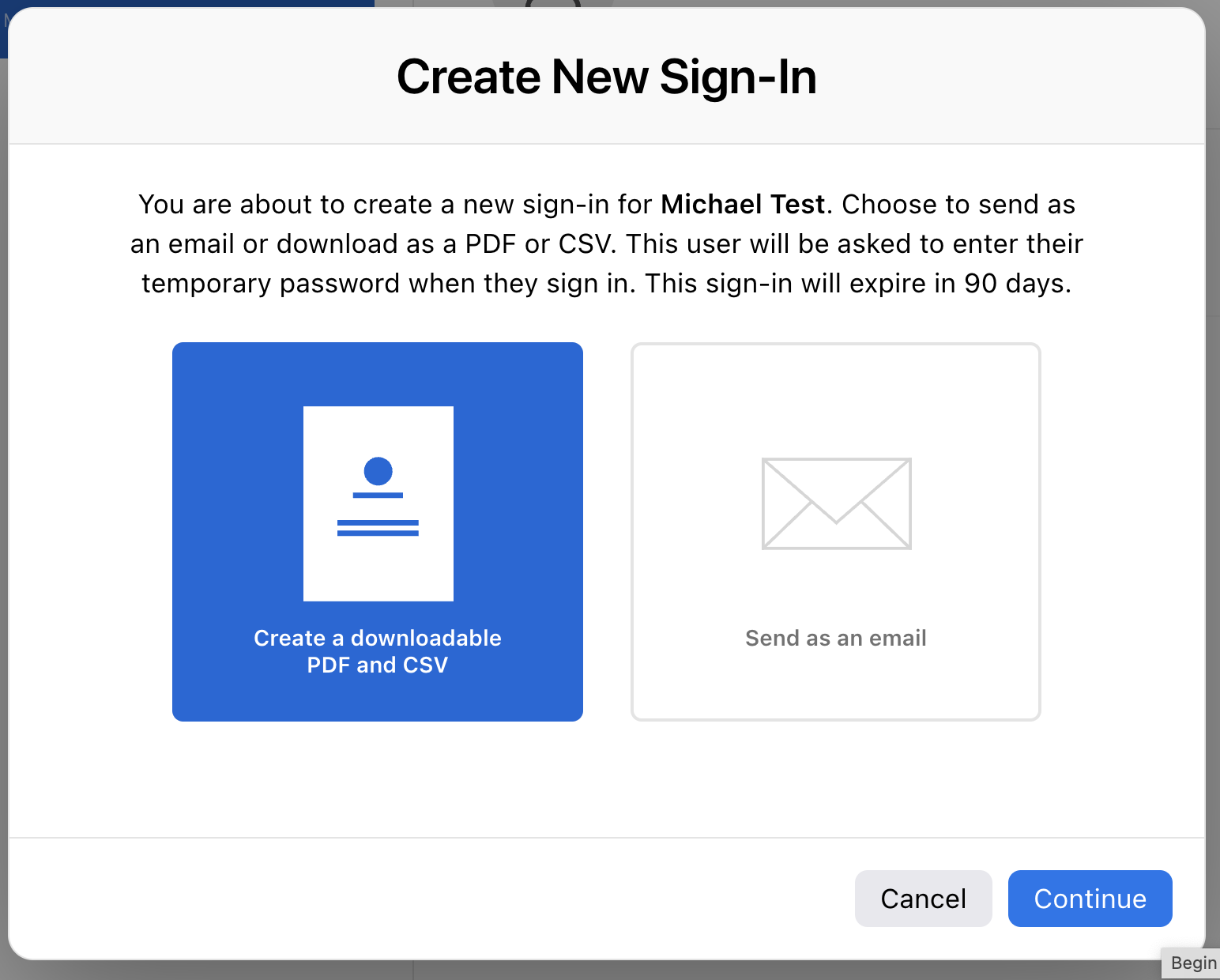The image size is (1220, 980).
Task: Click the 'Create New Sign-In' dialog title
Action: 607,77
